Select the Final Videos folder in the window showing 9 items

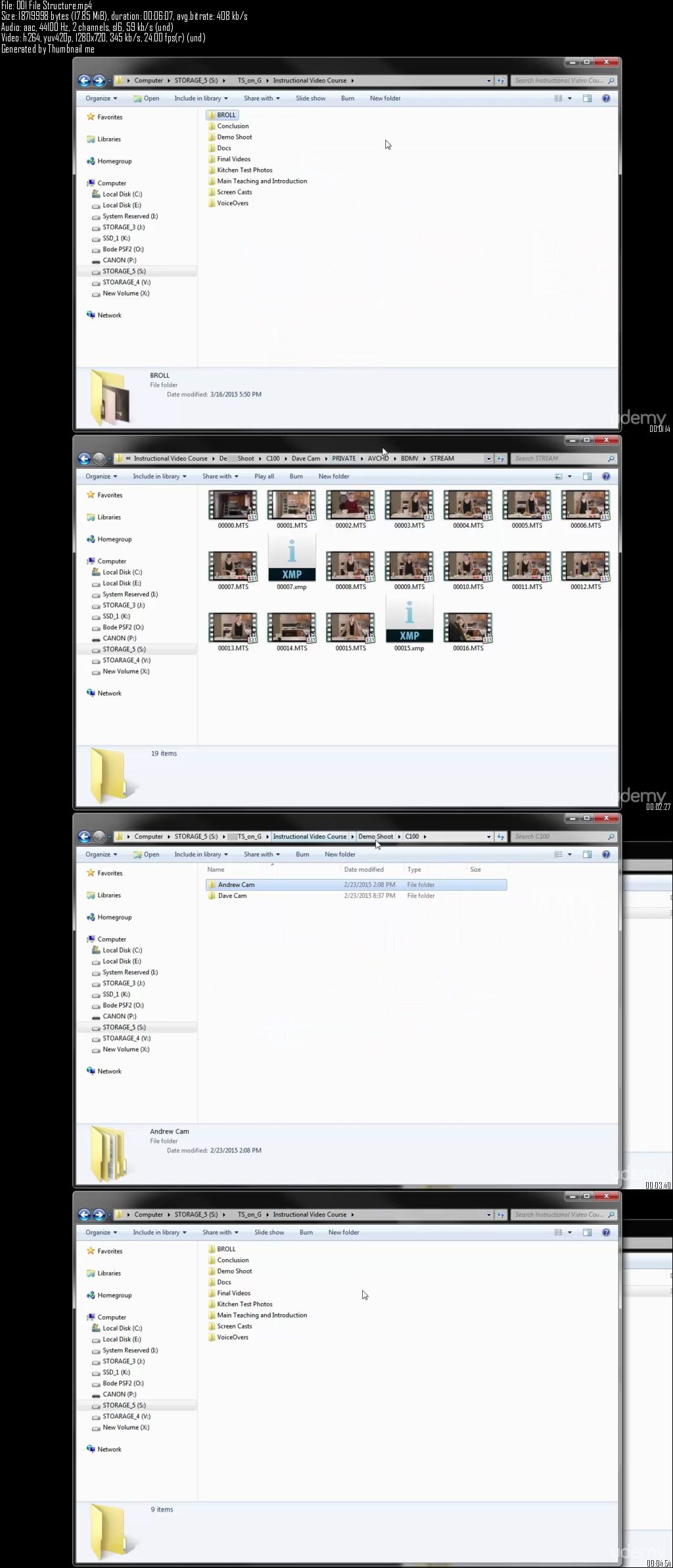tap(229, 1293)
